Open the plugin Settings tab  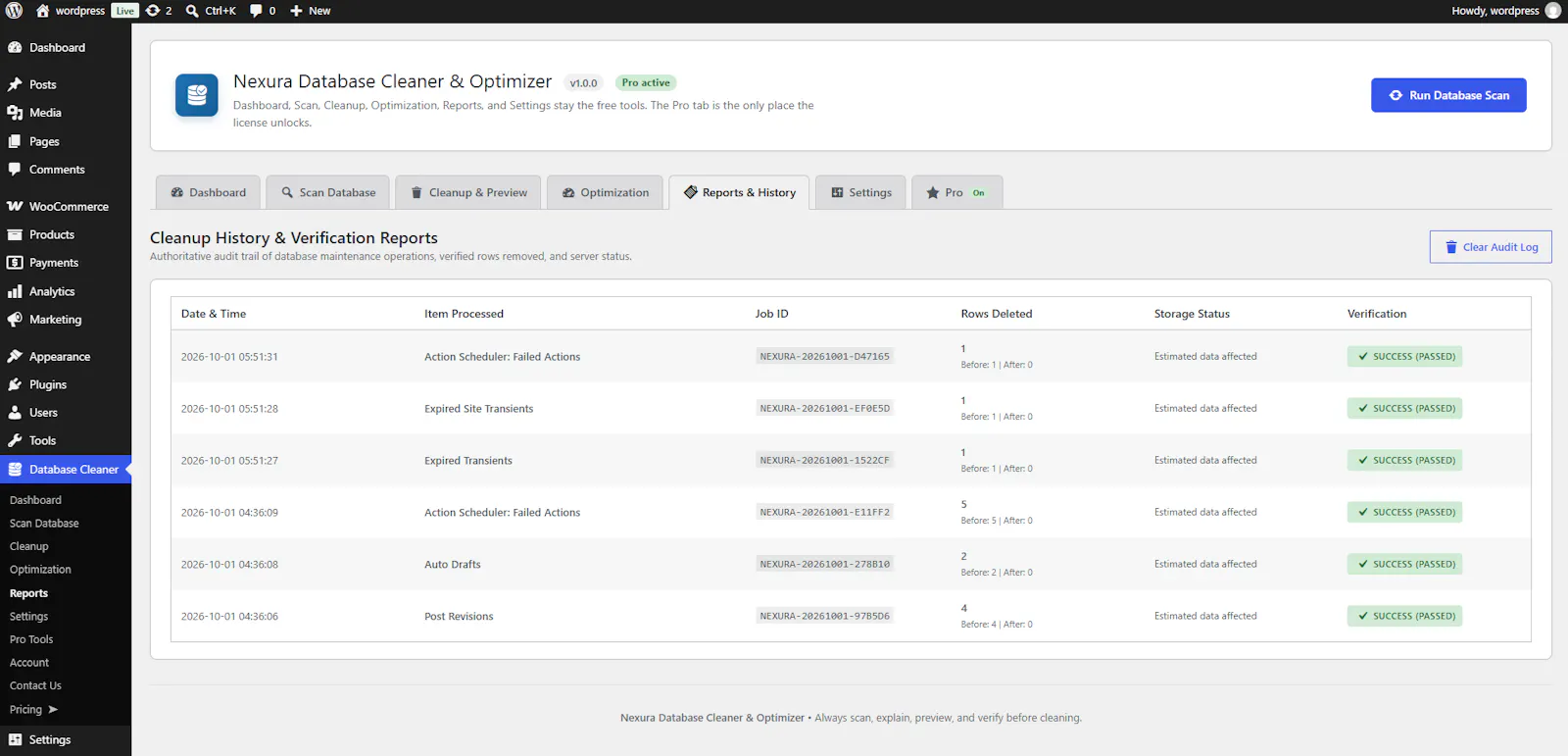pos(860,192)
